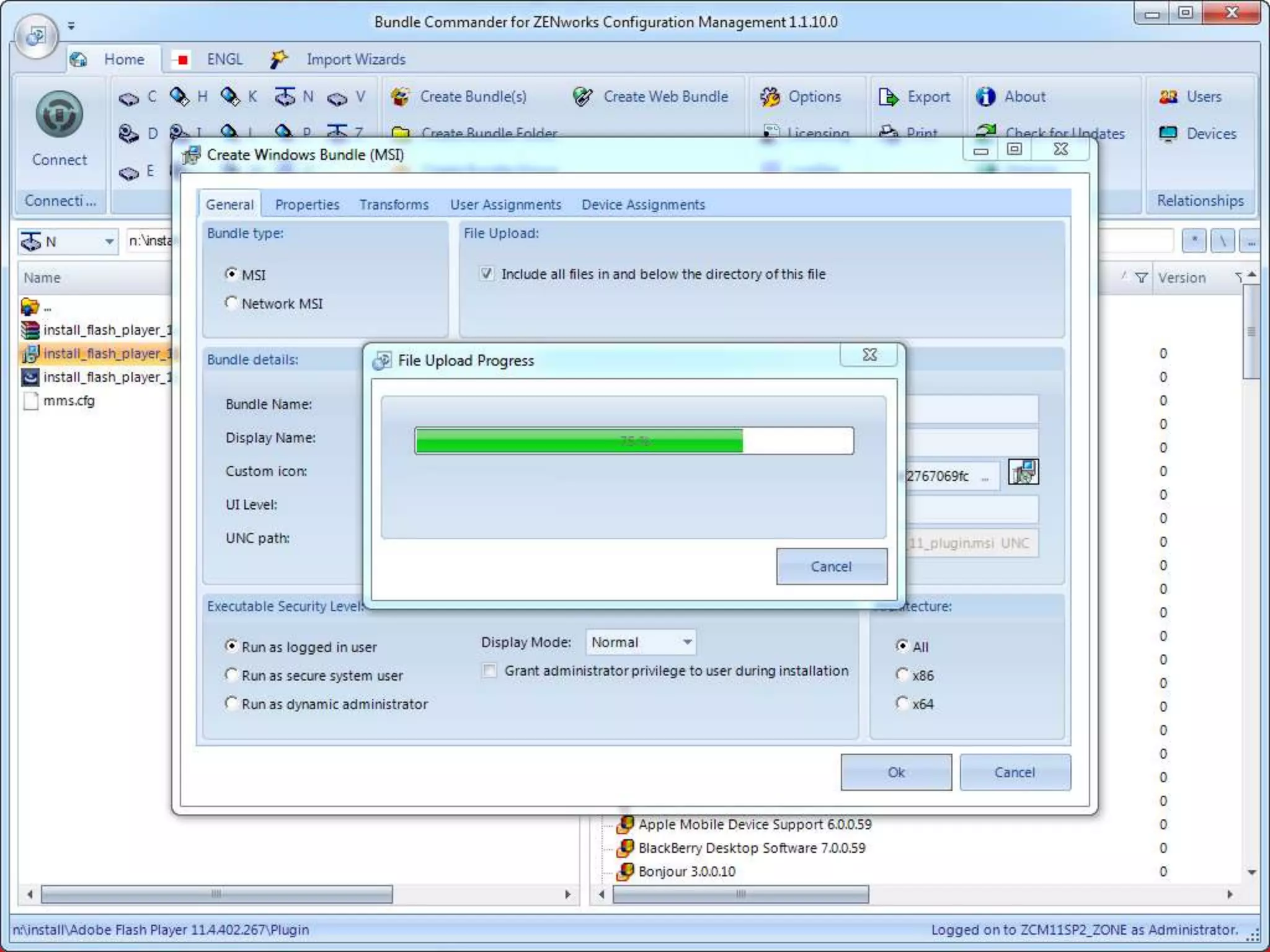Open the parent folder '..' entry
1270x952 pixels.
[x=36, y=306]
